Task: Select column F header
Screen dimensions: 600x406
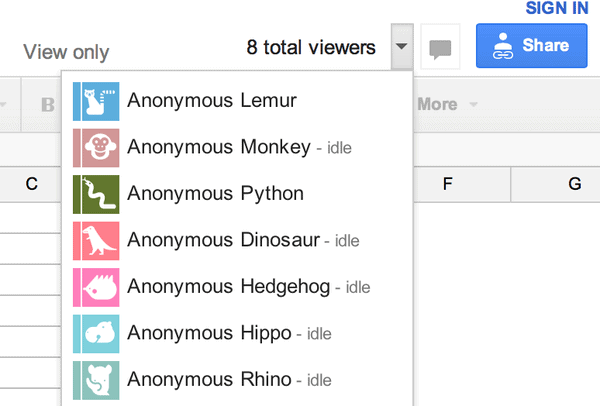Action: coord(447,184)
